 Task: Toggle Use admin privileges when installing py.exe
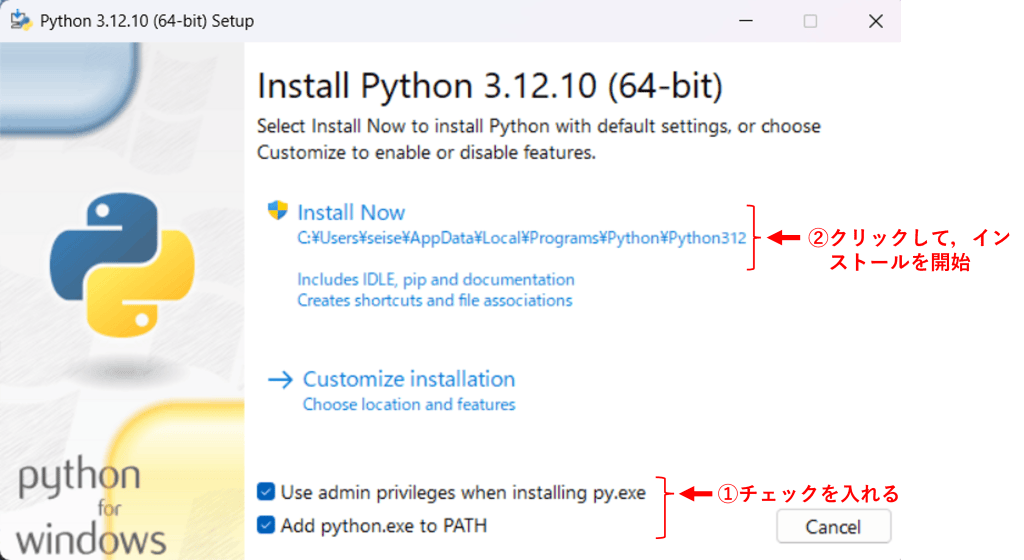click(x=266, y=491)
